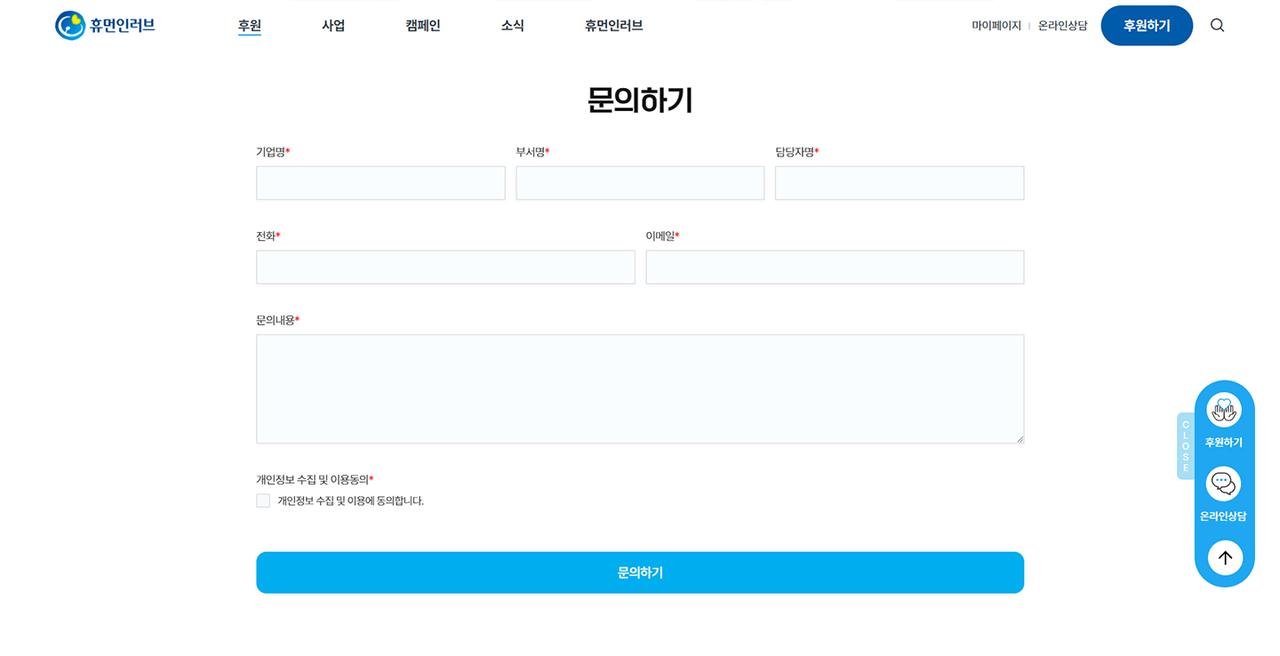Click the 후원하기 hands-heart floating icon
The image size is (1280, 656).
1224,410
